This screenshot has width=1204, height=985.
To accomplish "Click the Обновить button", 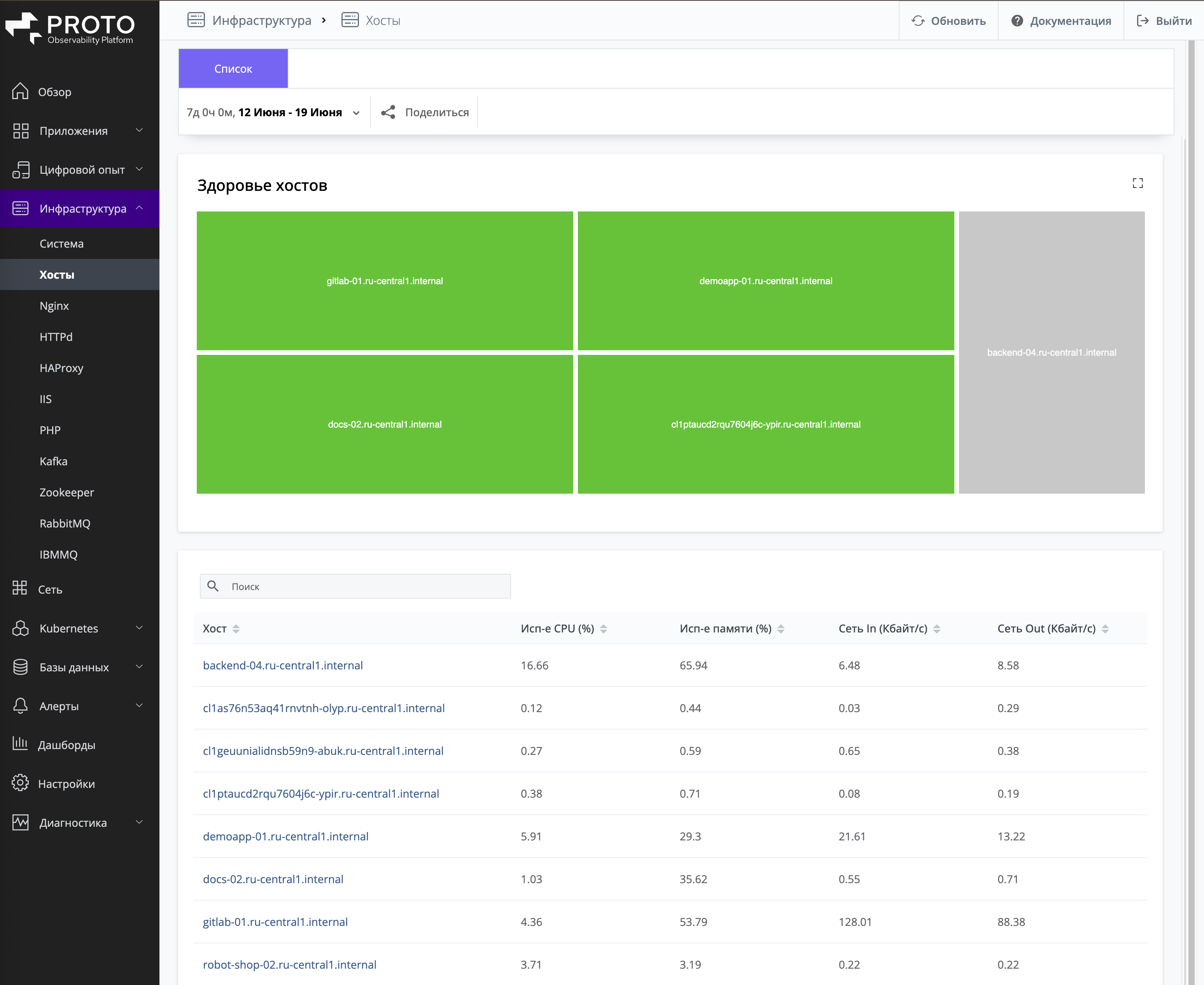I will point(948,21).
